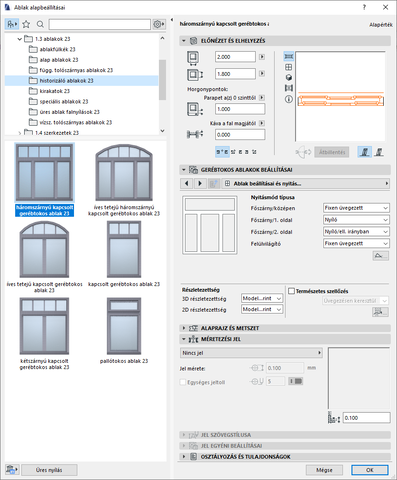This screenshot has height=480, width=397.
Task: Select first opening orientation icon
Action: pos(365,152)
